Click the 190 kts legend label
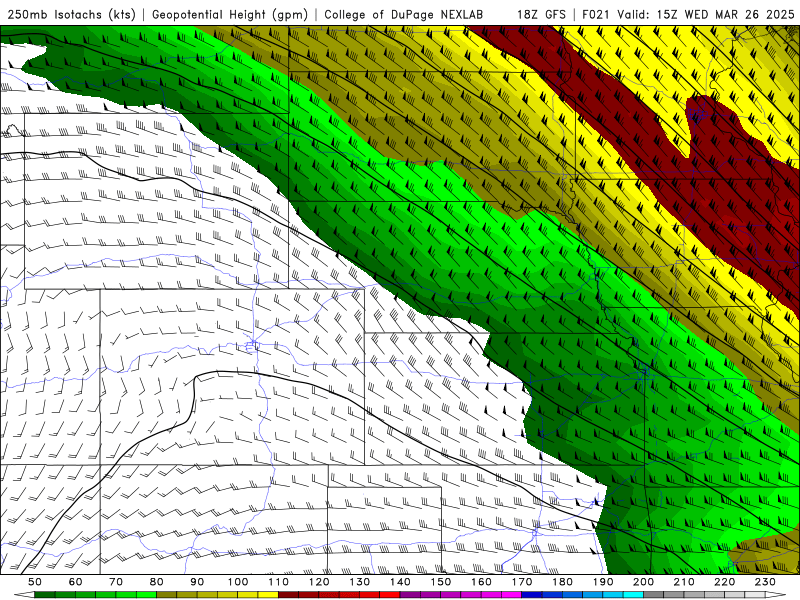This screenshot has width=800, height=600. [x=603, y=582]
